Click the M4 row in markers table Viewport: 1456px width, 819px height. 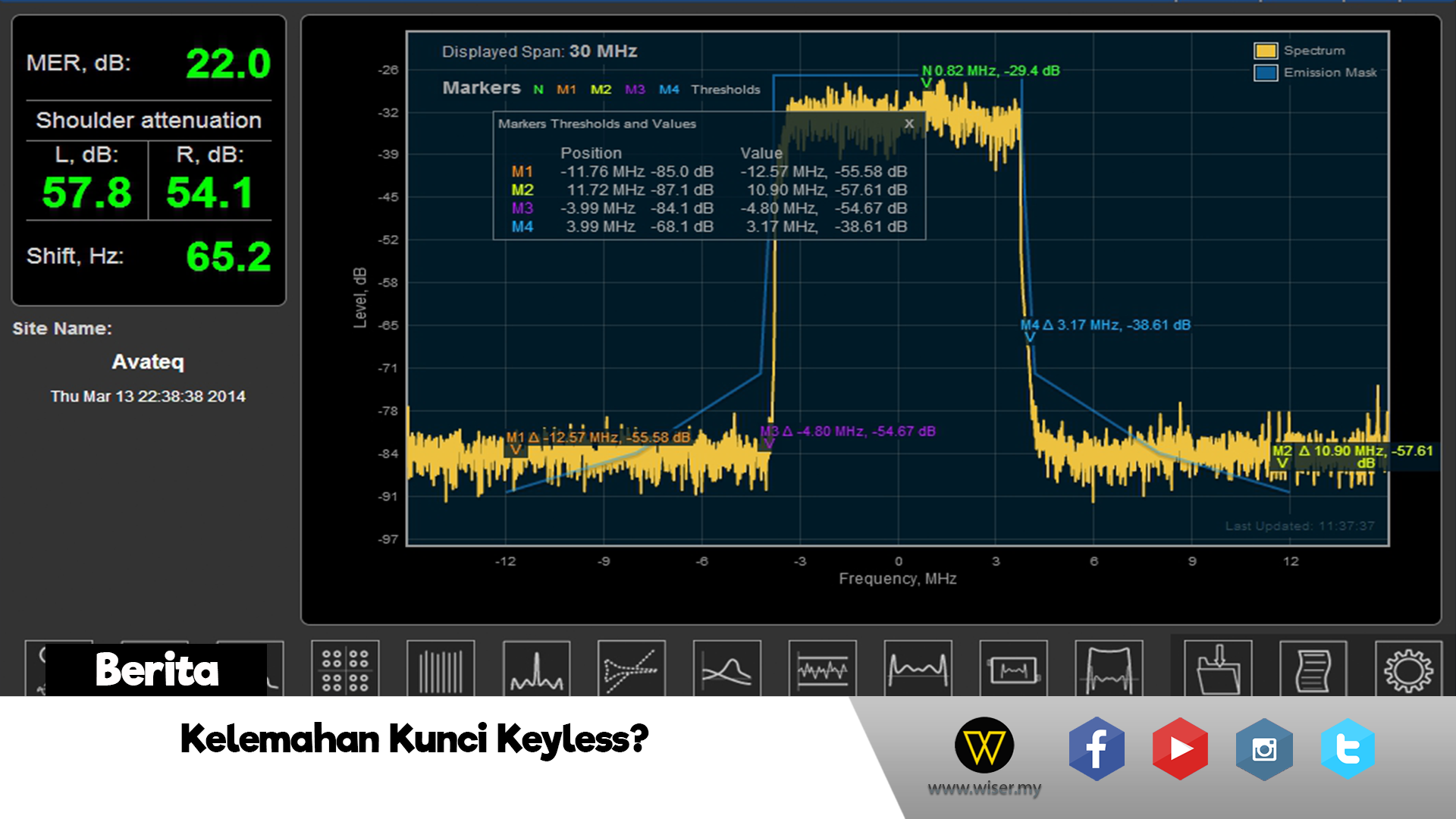pos(709,227)
